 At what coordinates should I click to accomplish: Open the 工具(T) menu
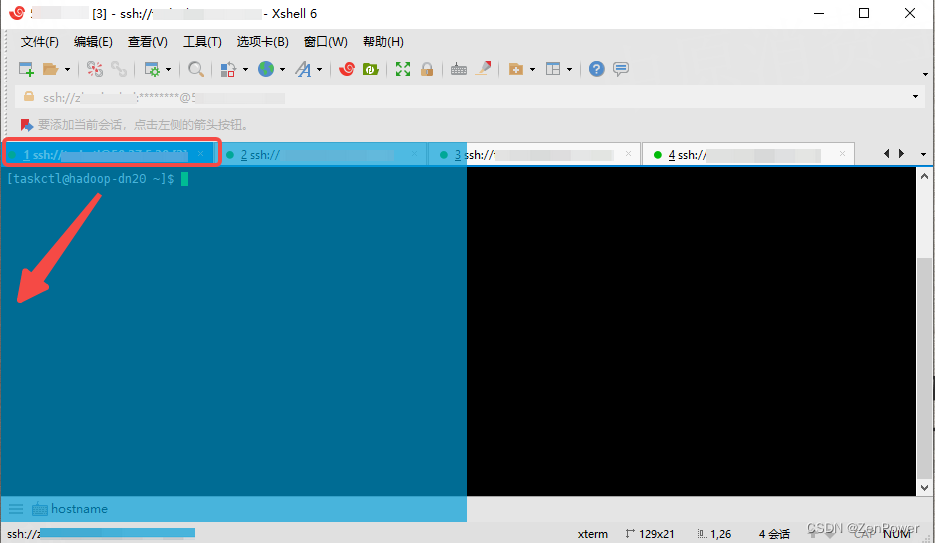click(x=202, y=42)
